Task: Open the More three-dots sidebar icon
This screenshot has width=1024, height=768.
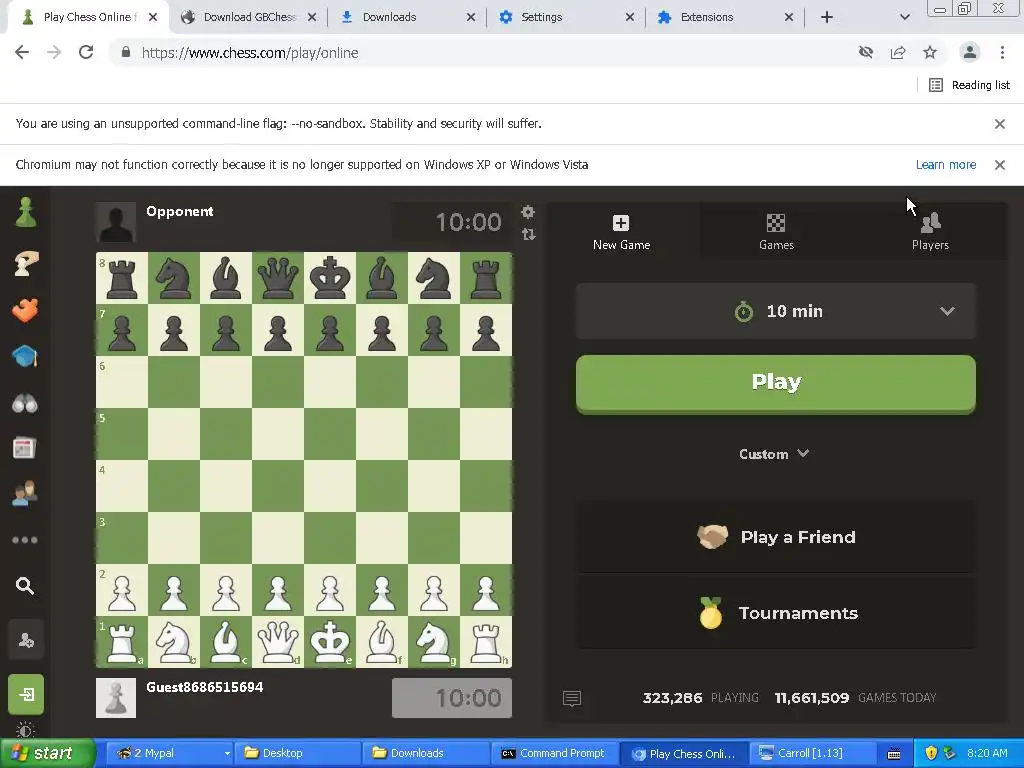Action: pos(25,540)
